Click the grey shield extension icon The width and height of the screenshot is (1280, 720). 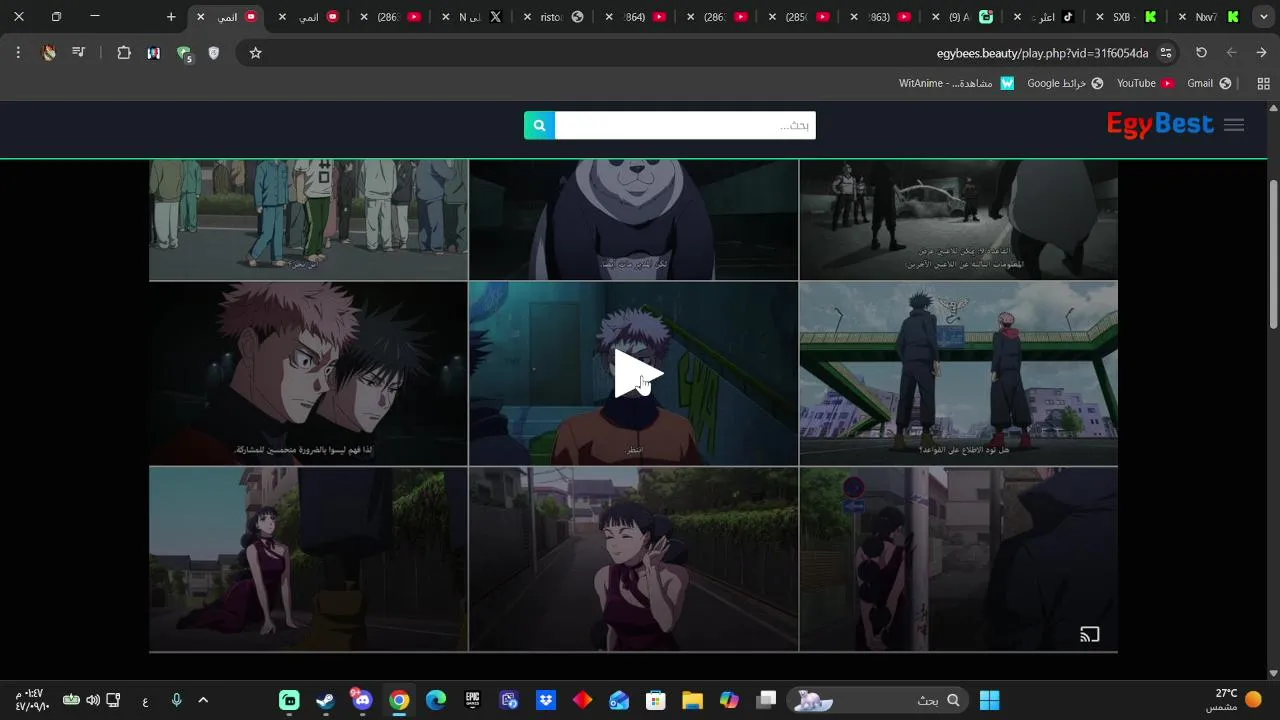214,53
